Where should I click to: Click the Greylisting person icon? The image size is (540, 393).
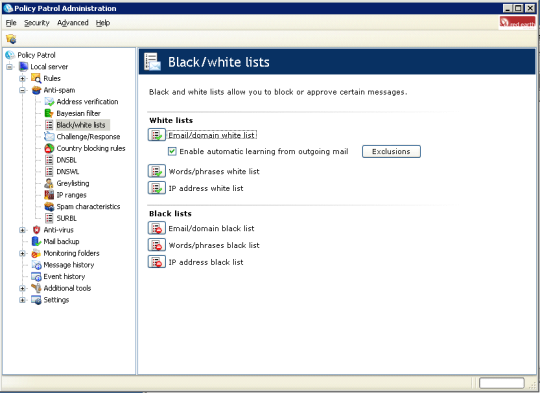49,183
